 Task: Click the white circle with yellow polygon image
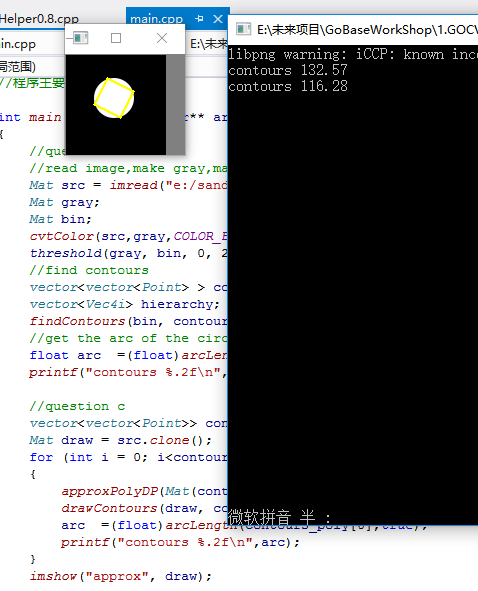pos(114,98)
